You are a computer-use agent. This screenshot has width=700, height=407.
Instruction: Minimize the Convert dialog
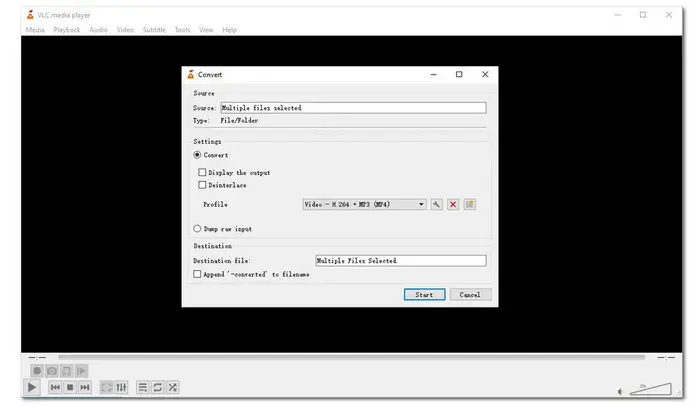point(433,75)
